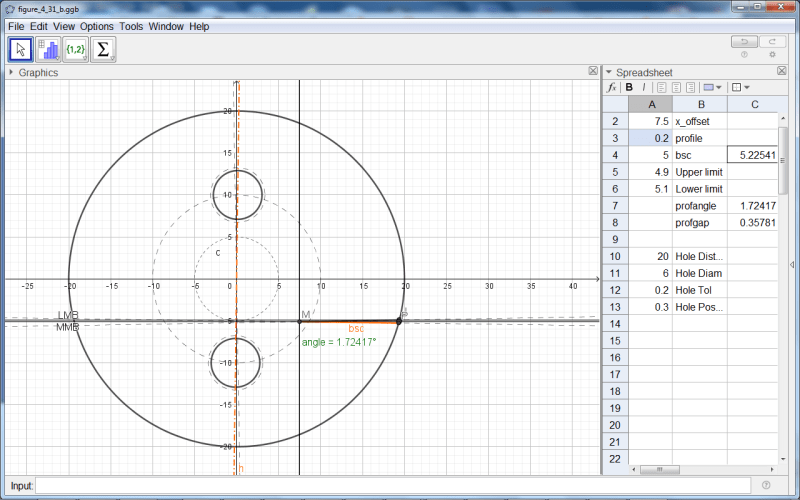Select the Upper limit label cell
The image size is (800, 500).
pyautogui.click(x=700, y=171)
